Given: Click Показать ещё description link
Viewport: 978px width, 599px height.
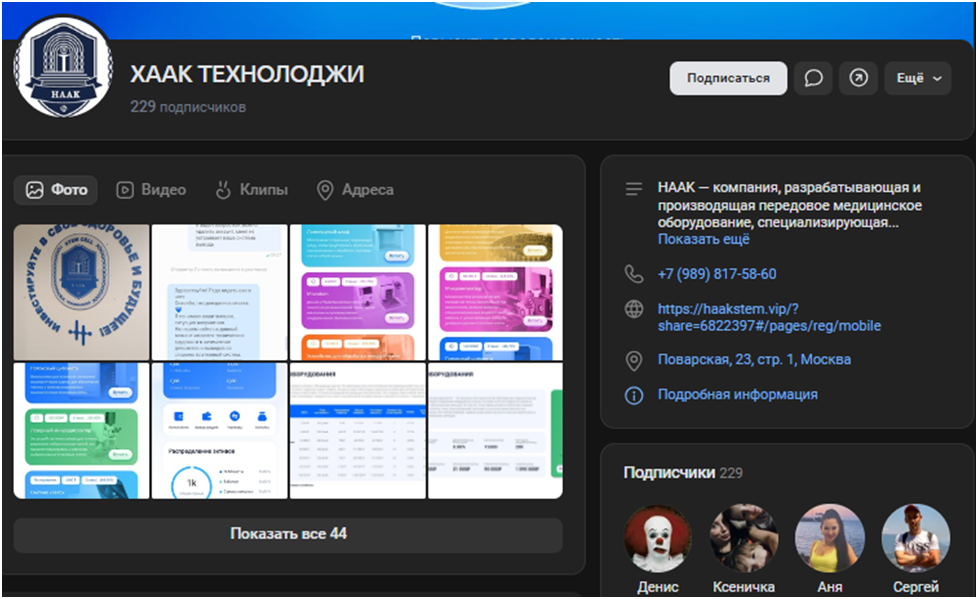Looking at the screenshot, I should click(704, 239).
